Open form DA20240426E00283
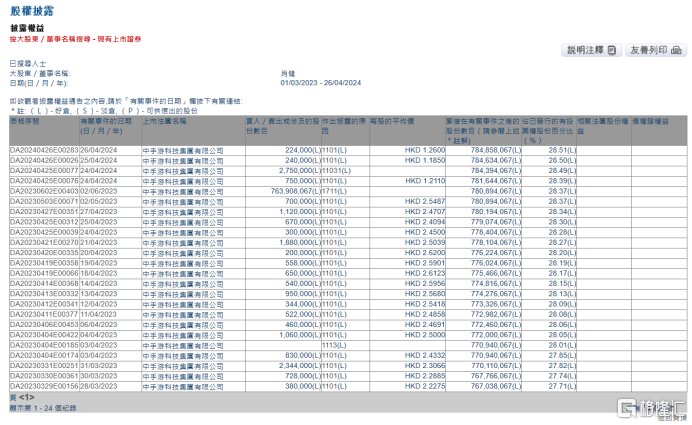Screen dimensions: 692x425 click(44, 150)
